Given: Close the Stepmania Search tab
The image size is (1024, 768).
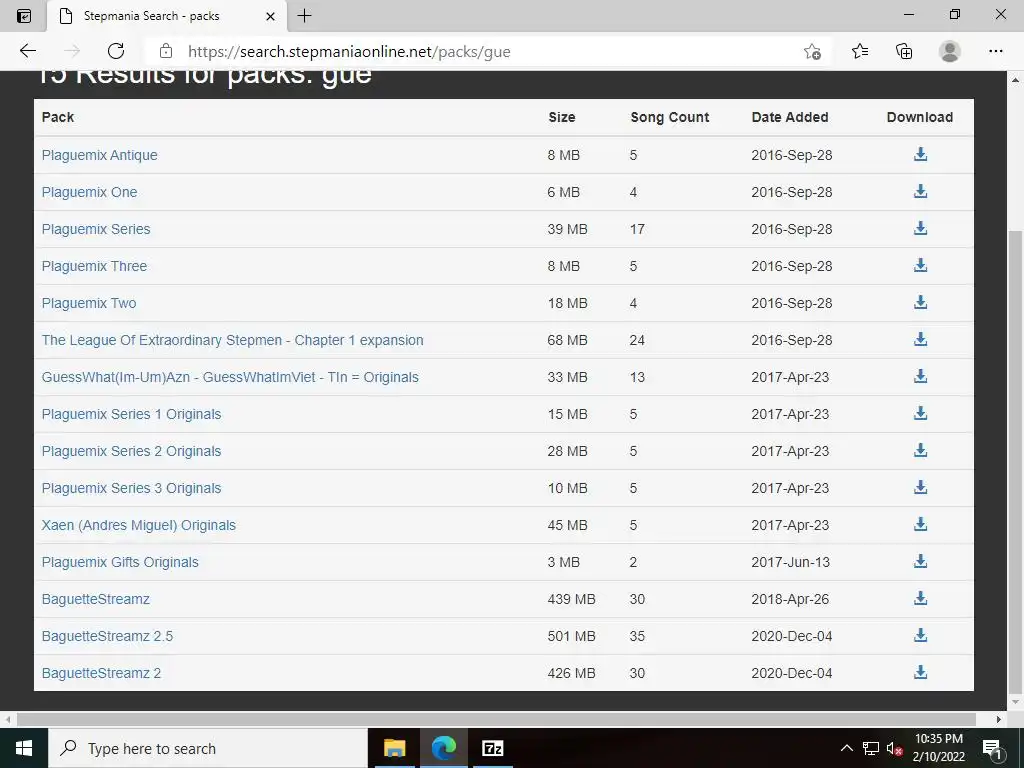Looking at the screenshot, I should pyautogui.click(x=270, y=16).
